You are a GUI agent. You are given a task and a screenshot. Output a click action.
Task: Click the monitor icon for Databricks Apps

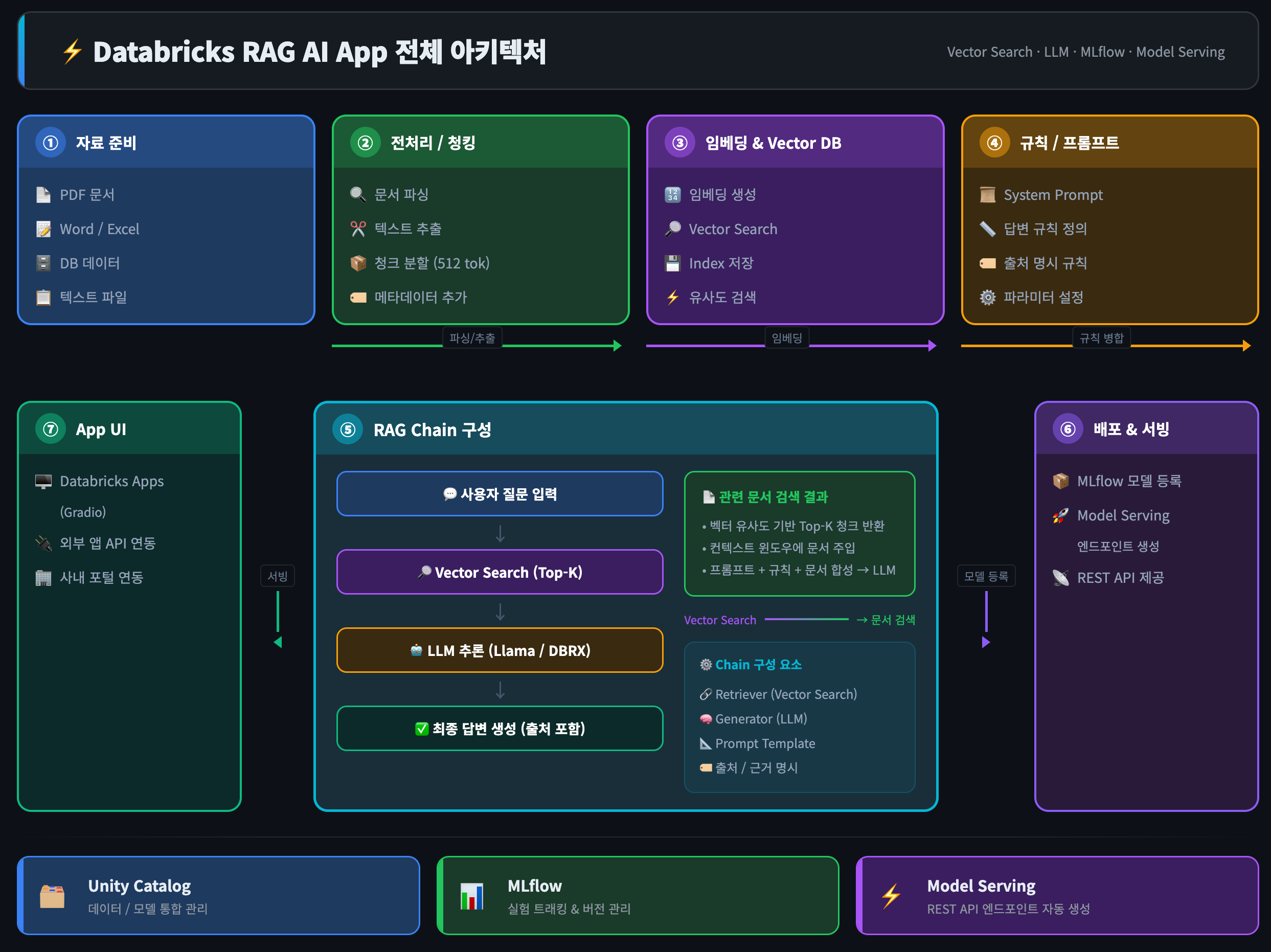click(43, 482)
